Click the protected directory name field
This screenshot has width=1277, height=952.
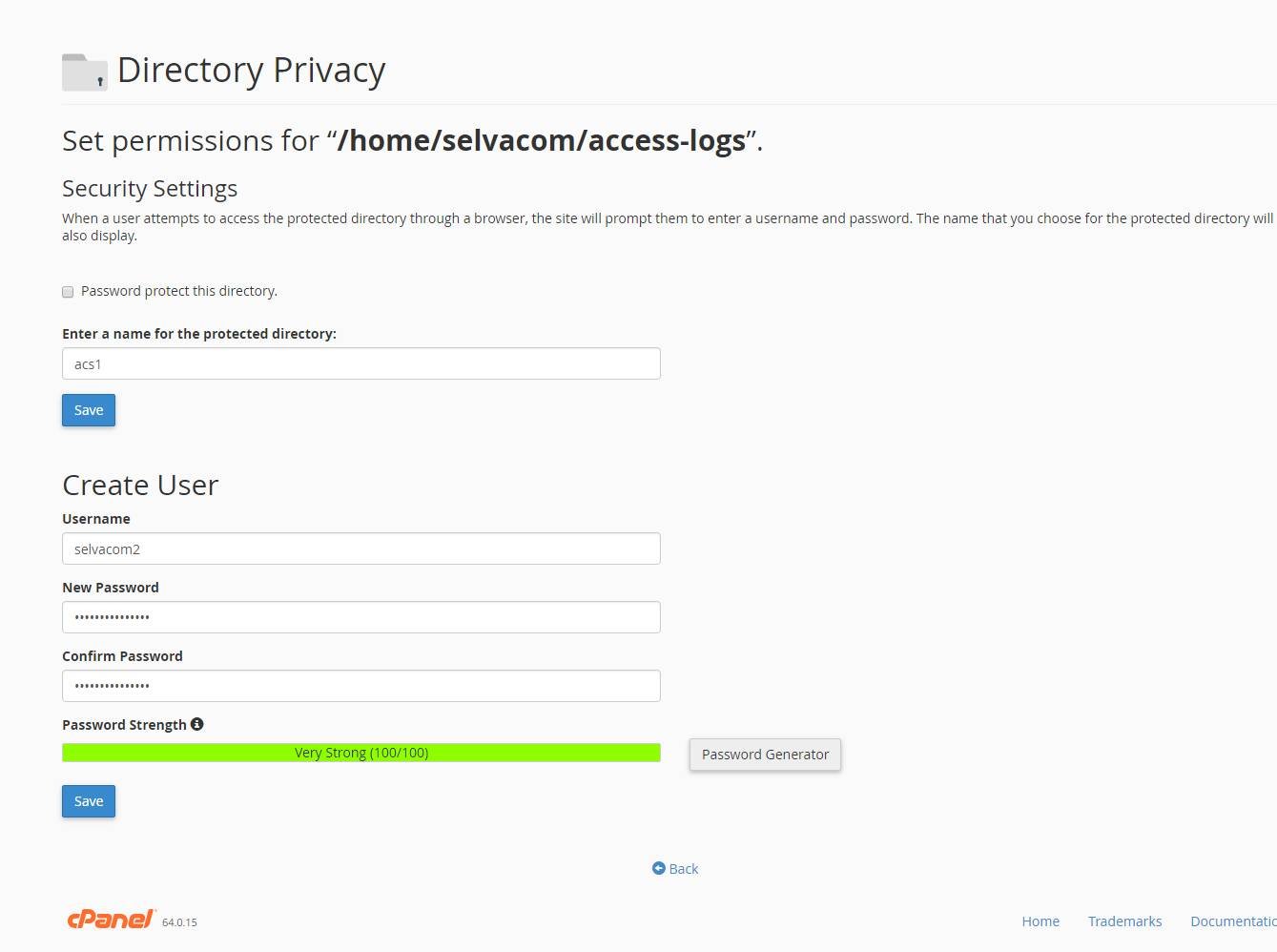pos(361,363)
